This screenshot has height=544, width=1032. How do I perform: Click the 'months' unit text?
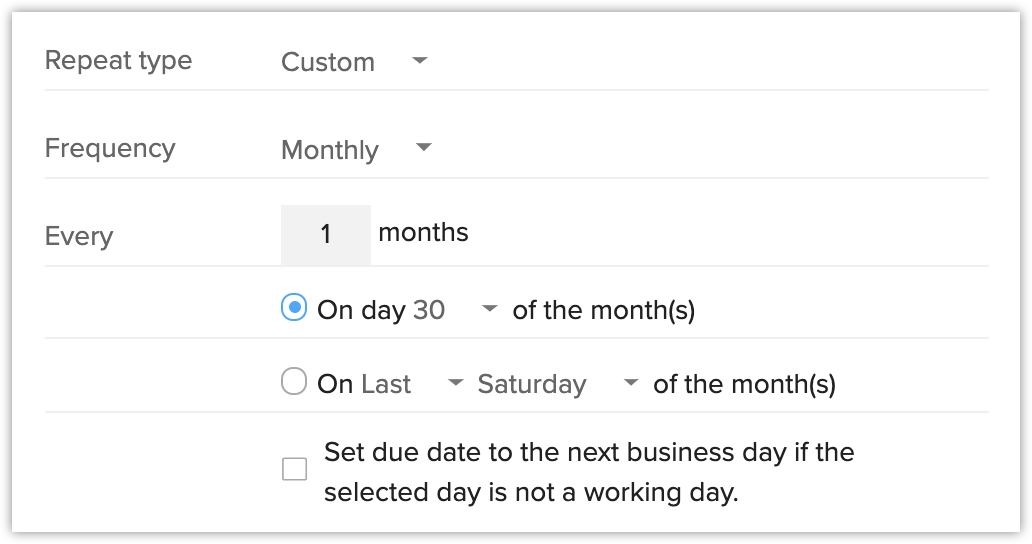pos(423,233)
